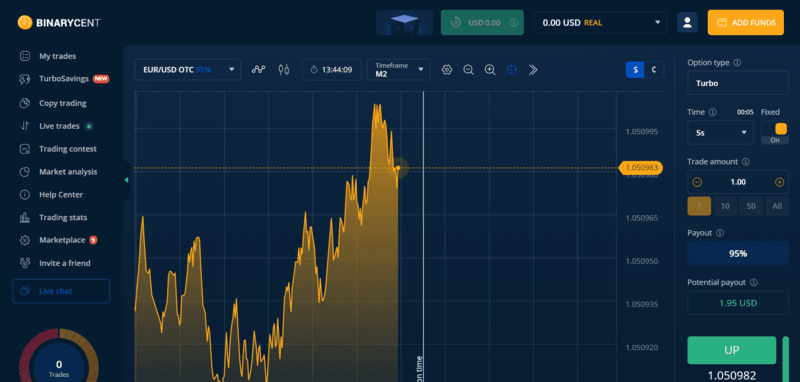Click the USD 0.00 bonus button
This screenshot has height=382, width=800.
click(482, 22)
